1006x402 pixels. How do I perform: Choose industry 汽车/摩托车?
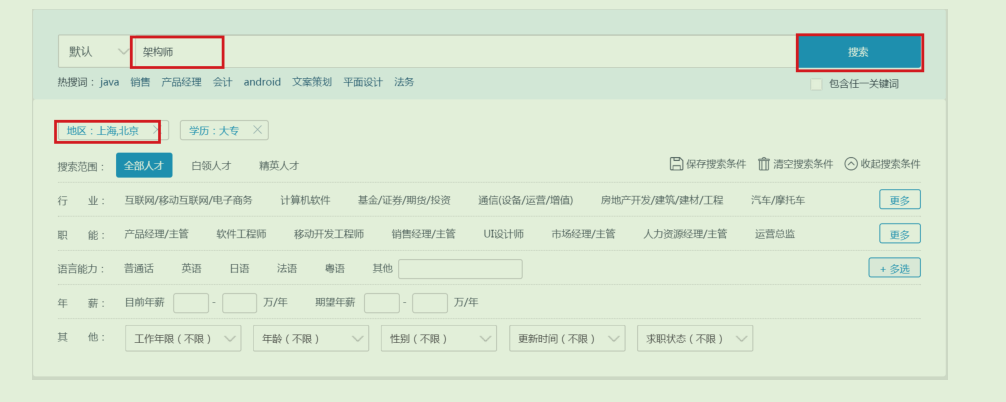pyautogui.click(x=778, y=200)
